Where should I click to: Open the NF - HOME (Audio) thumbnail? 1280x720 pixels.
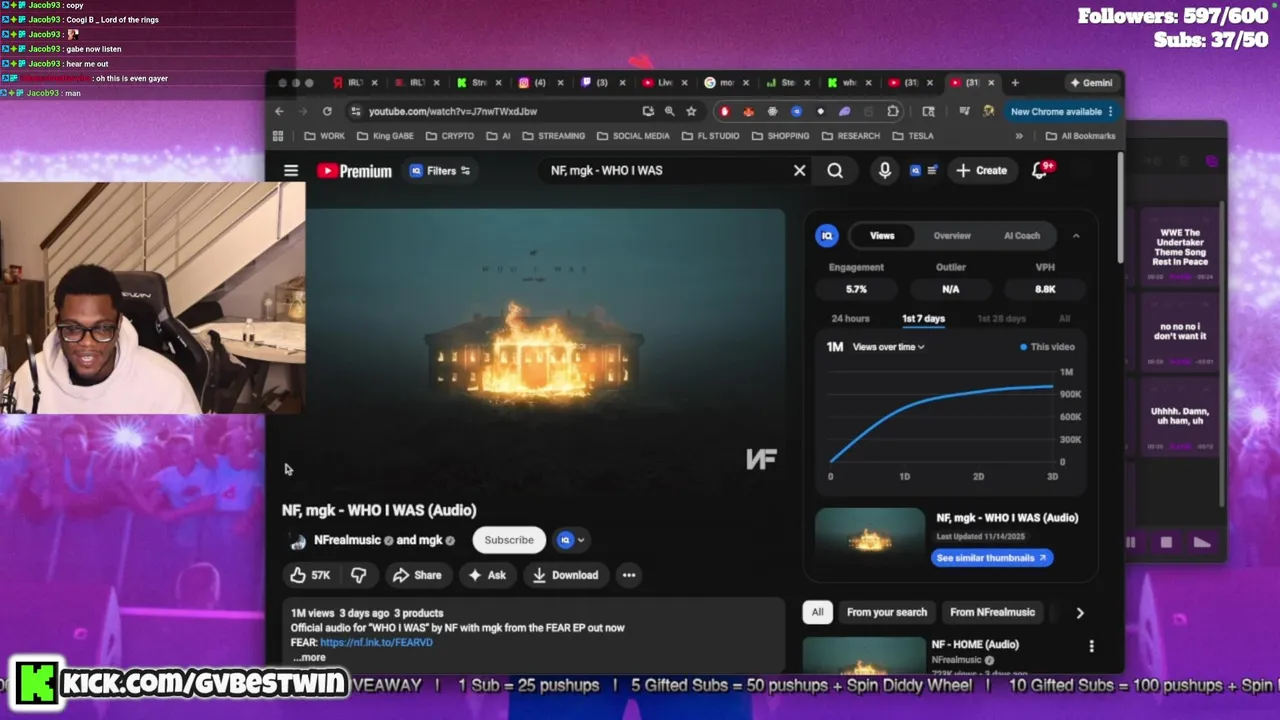click(864, 655)
